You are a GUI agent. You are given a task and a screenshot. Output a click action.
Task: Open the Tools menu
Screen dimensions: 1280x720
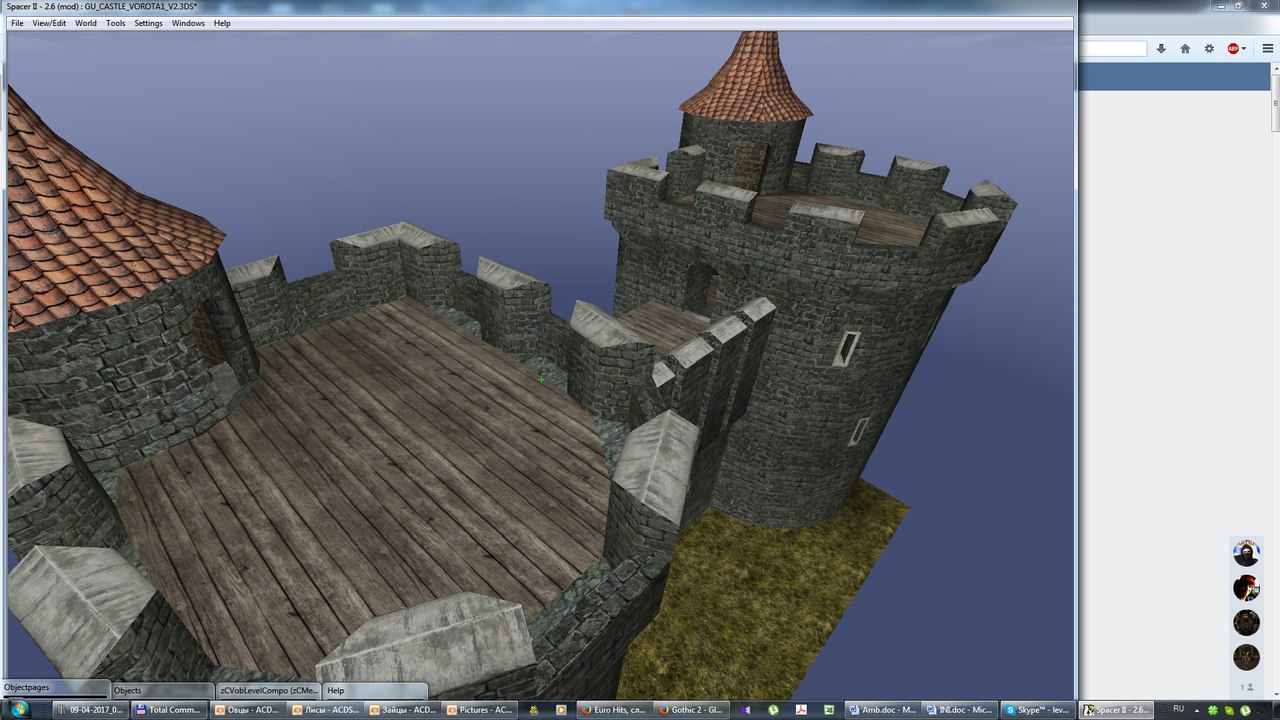click(116, 23)
